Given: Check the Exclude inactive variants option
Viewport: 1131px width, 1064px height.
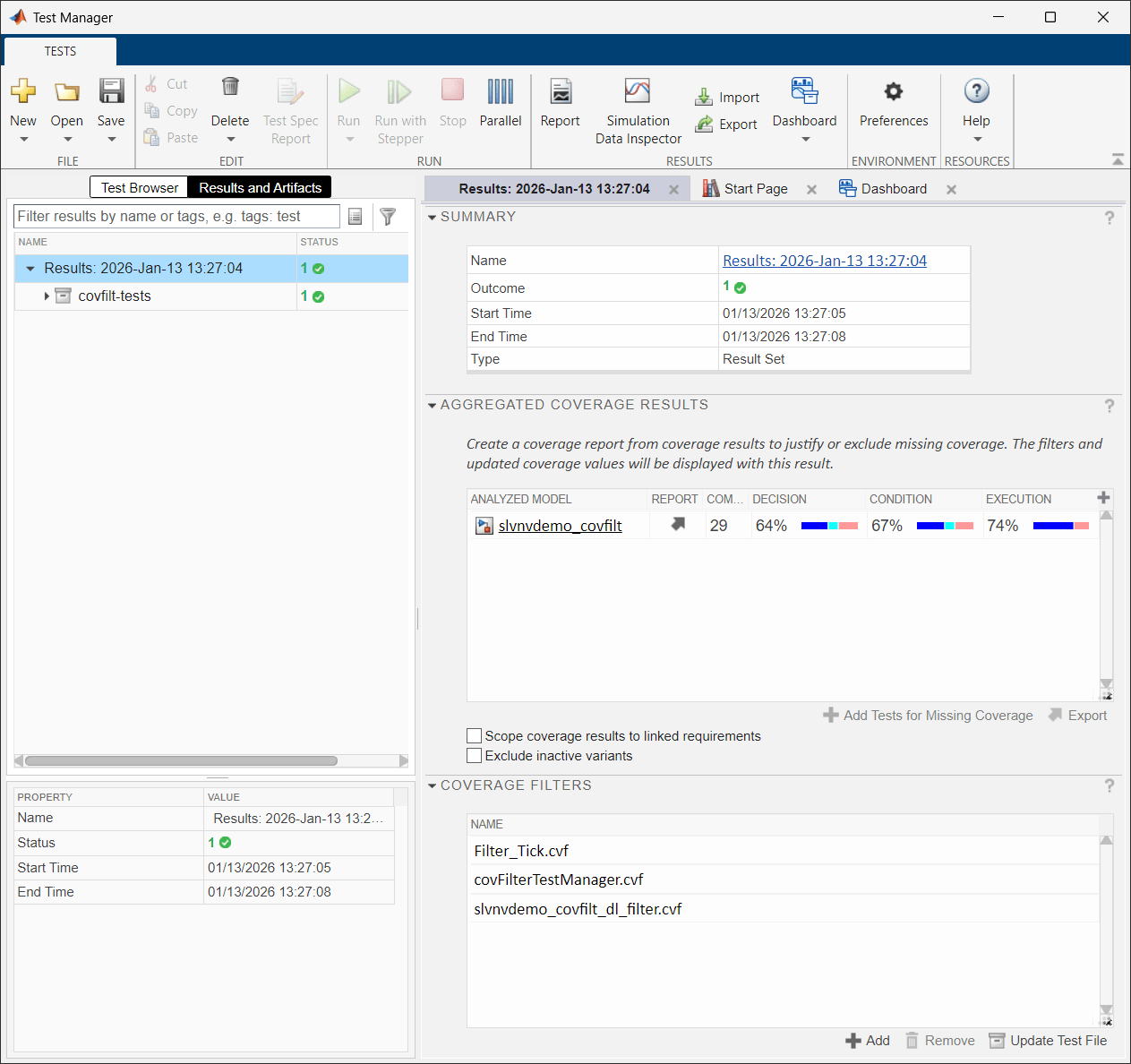Looking at the screenshot, I should [x=474, y=755].
